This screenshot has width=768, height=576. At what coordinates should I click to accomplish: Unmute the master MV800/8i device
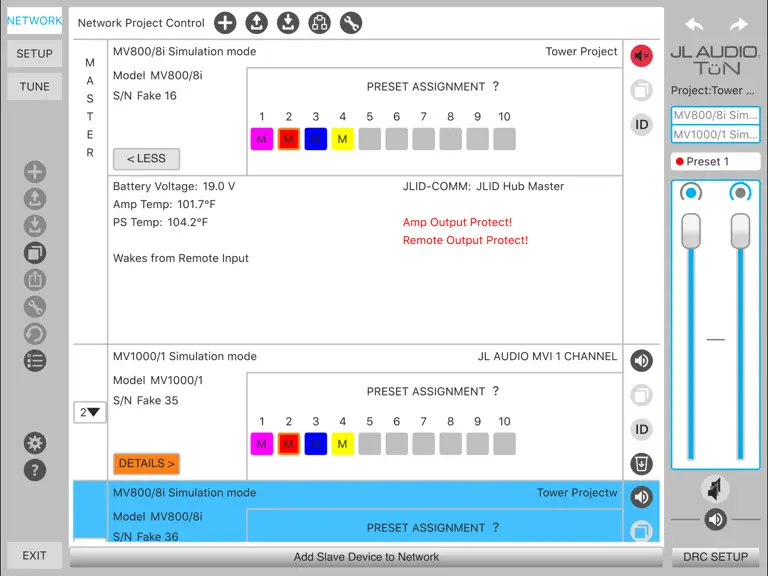pyautogui.click(x=641, y=56)
